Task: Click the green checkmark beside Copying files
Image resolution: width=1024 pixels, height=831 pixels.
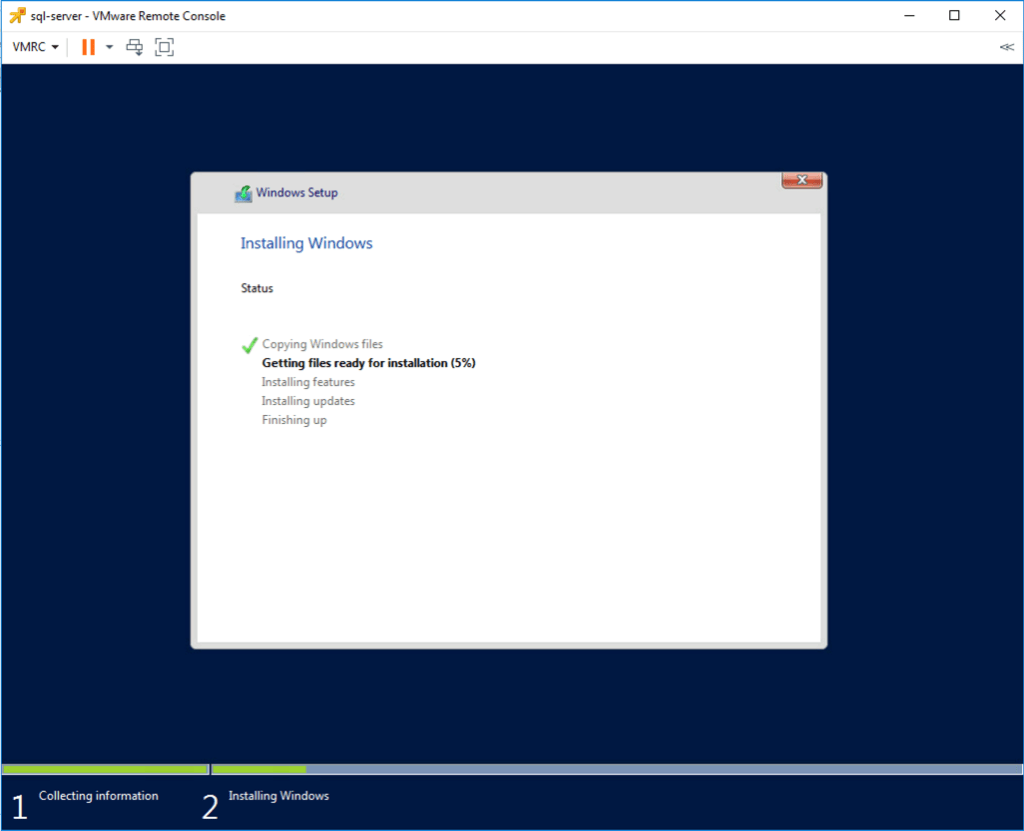Action: tap(249, 345)
